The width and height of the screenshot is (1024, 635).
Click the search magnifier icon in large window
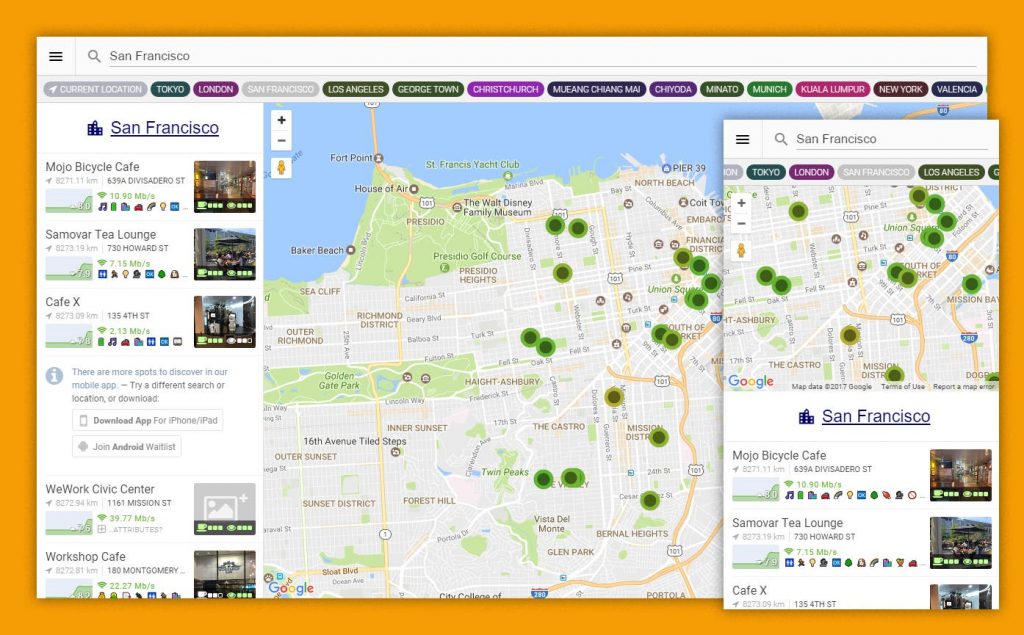[x=94, y=56]
